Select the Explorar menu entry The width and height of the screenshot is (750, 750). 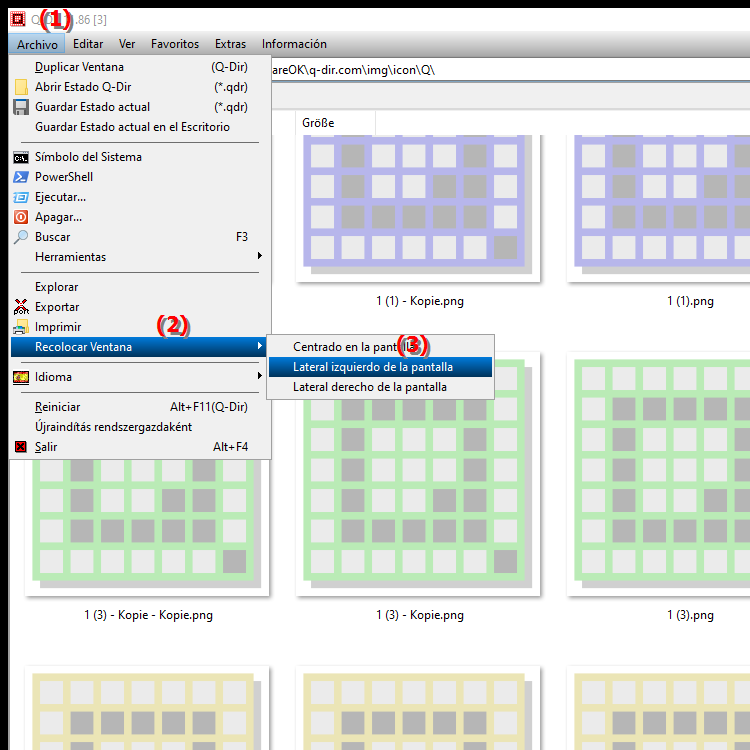[x=141, y=287]
